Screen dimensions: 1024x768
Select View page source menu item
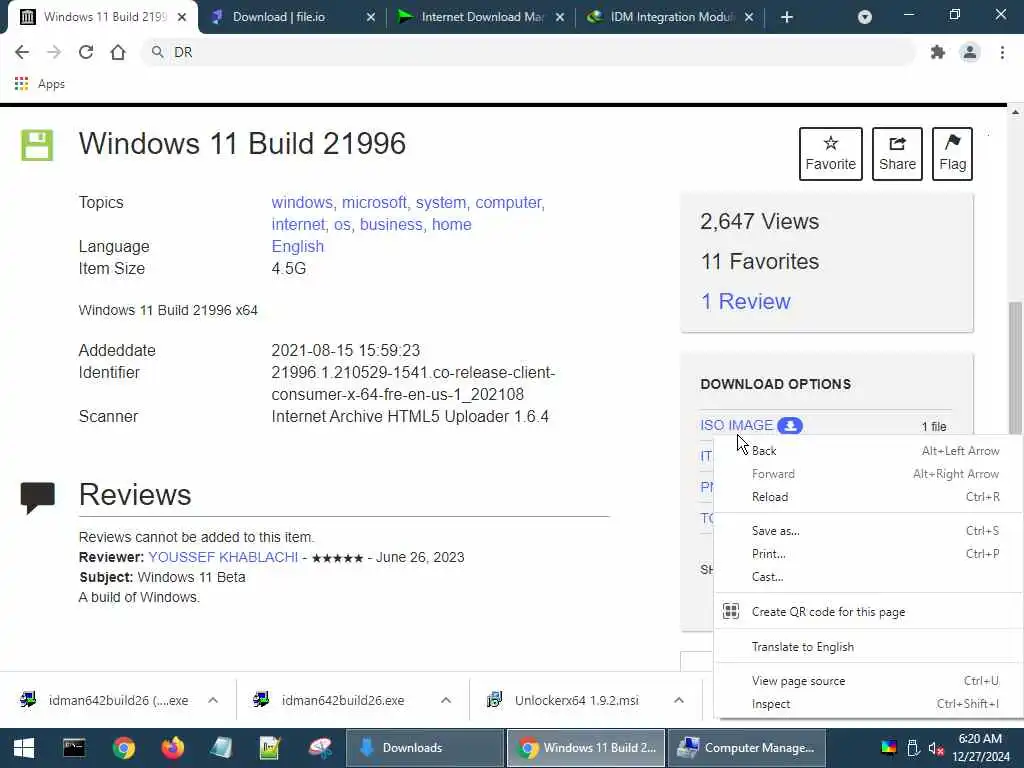[x=868, y=681]
